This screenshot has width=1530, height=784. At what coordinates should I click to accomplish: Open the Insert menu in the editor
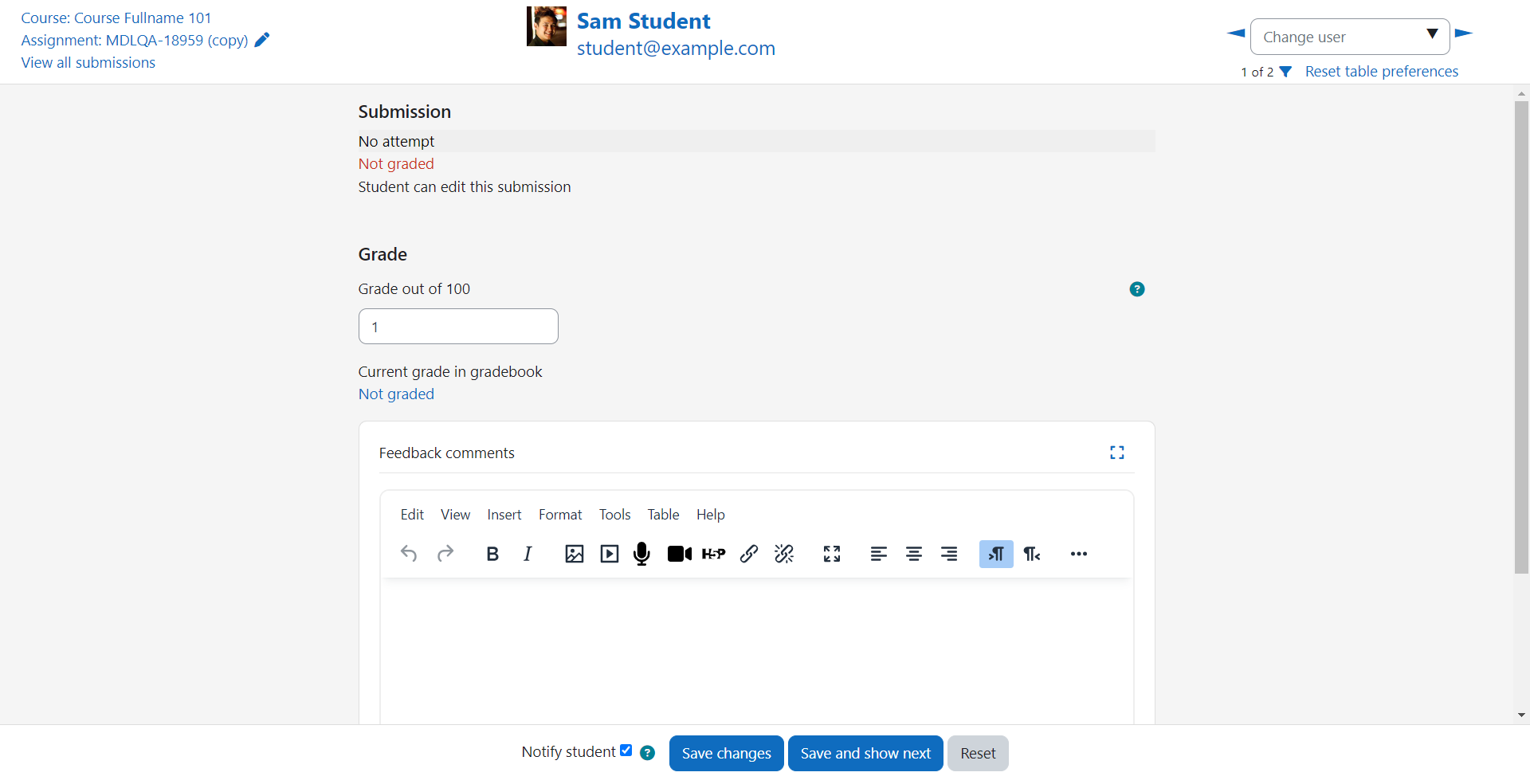click(x=504, y=515)
